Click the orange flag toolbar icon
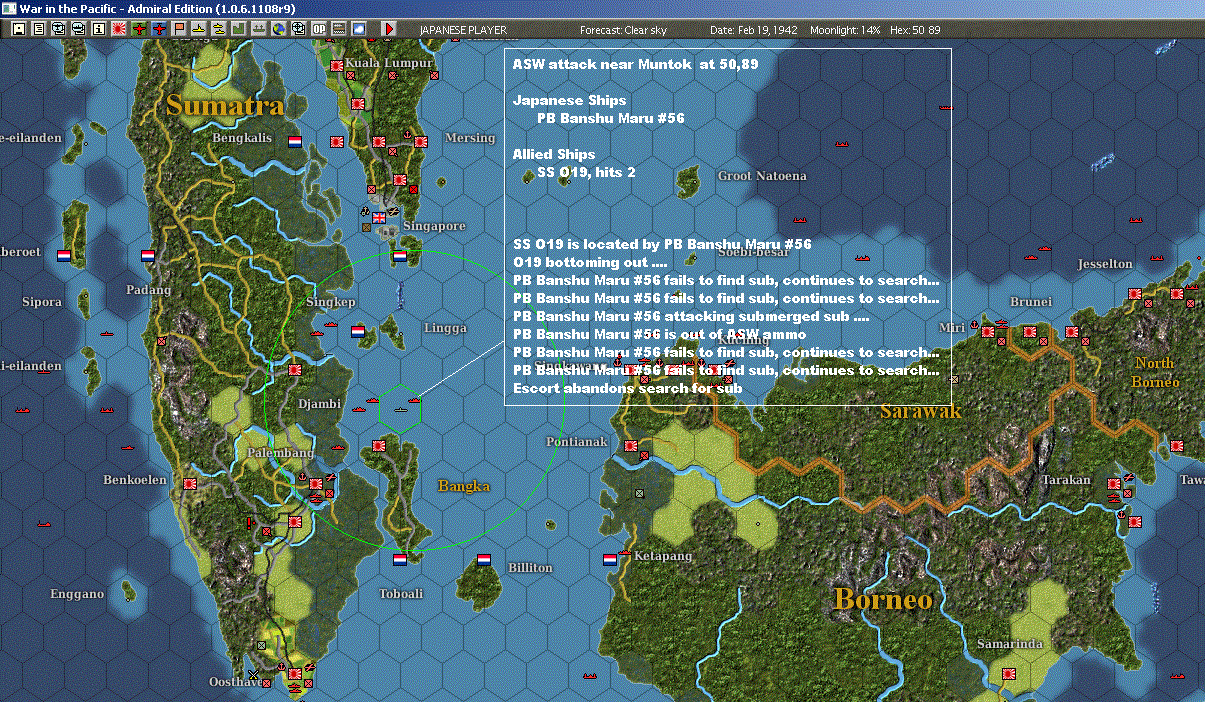This screenshot has width=1205, height=702. tap(179, 29)
